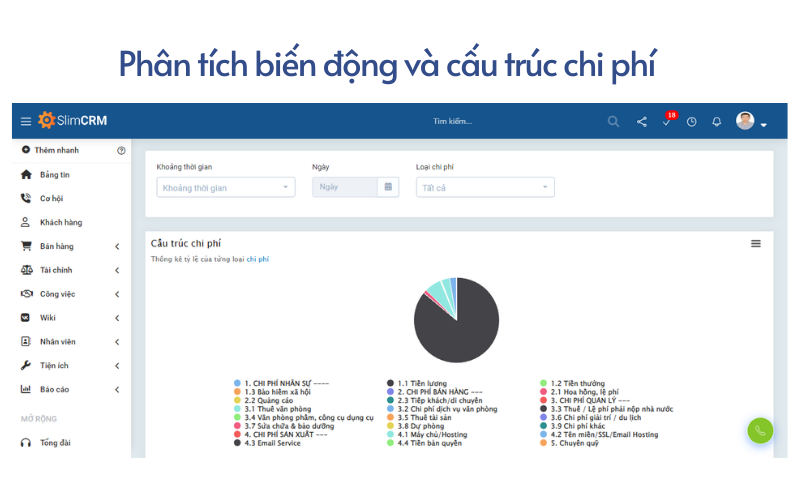The width and height of the screenshot is (800, 500).
Task: Toggle legend 1.1 Tiền lương
Action: pos(417,383)
